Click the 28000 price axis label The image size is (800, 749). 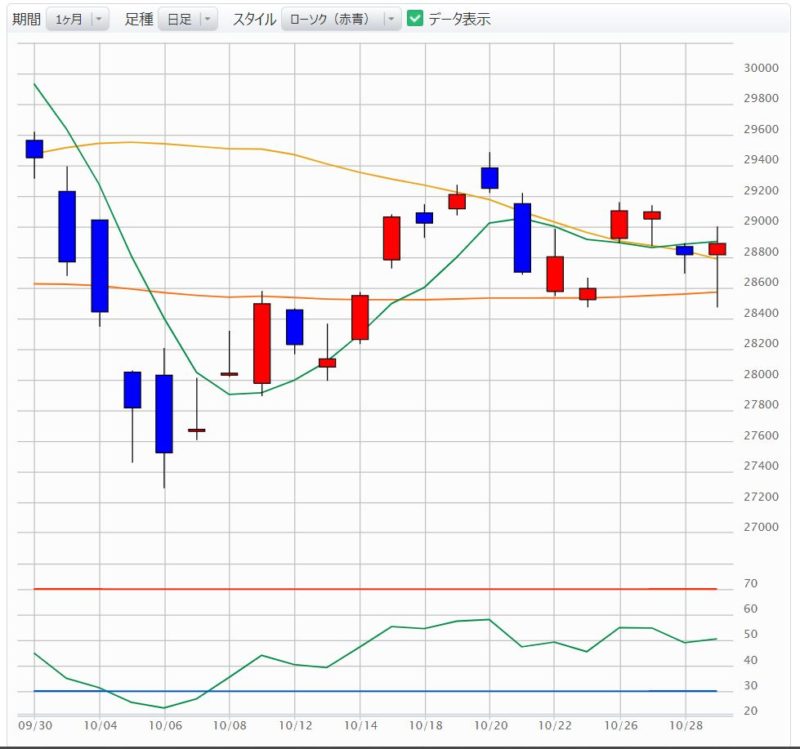(x=761, y=374)
